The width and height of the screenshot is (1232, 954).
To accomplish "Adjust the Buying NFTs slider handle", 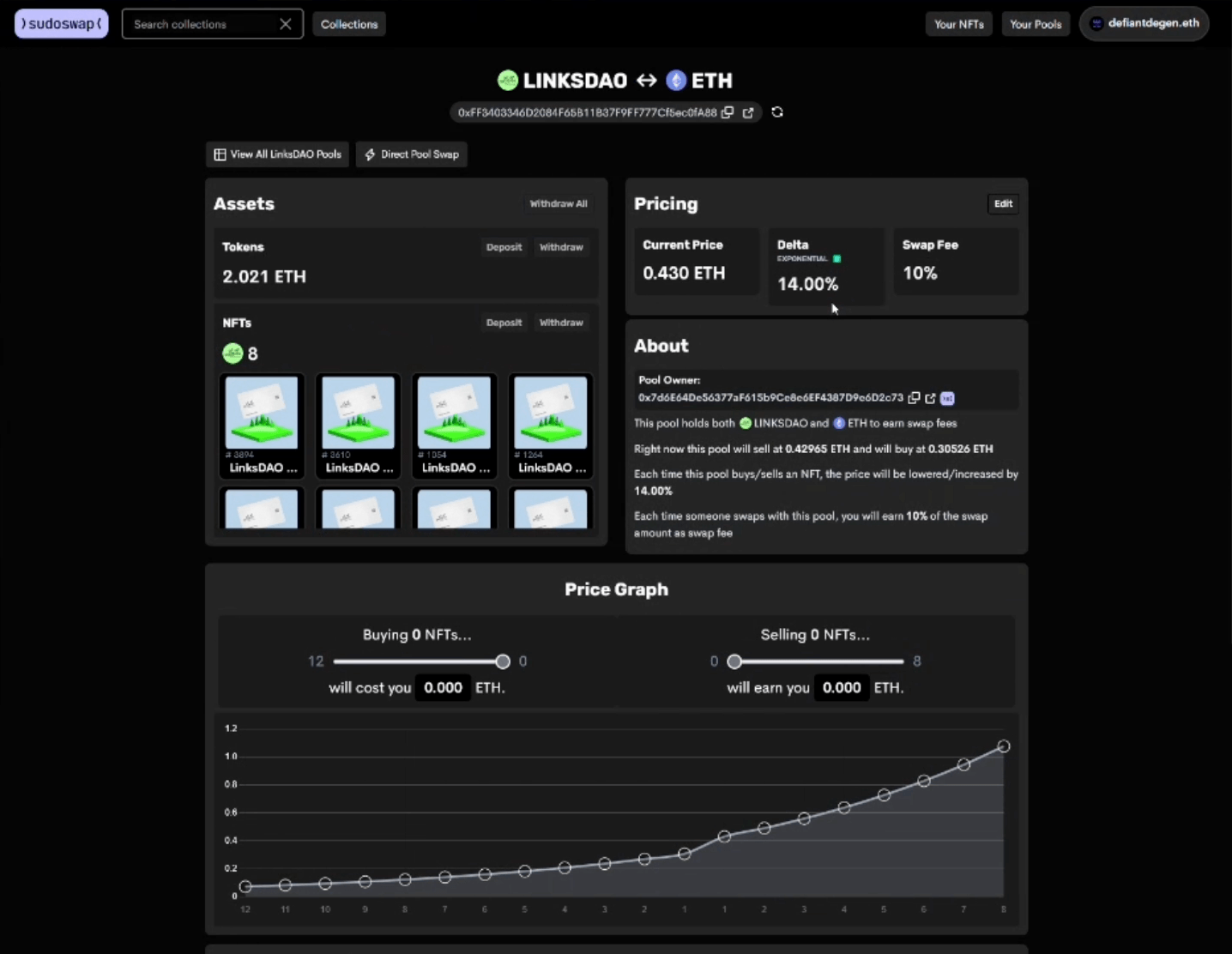I will click(x=503, y=661).
